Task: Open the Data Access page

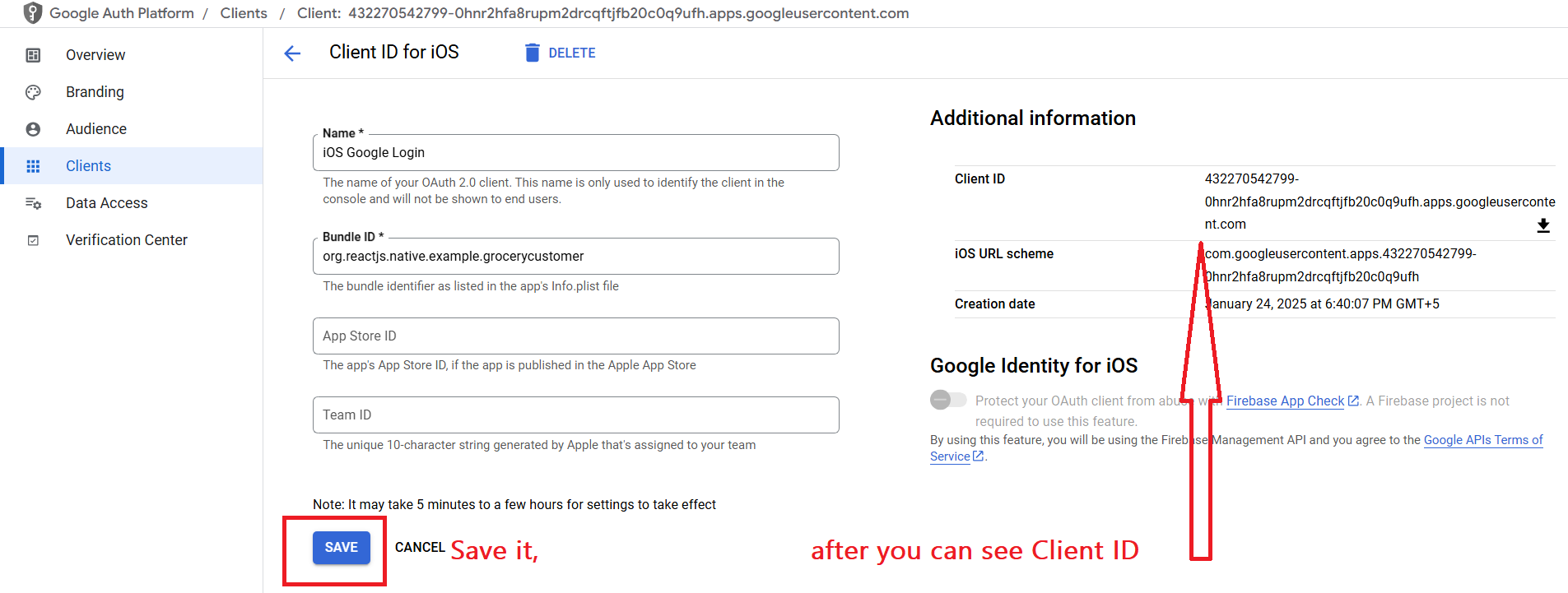Action: [x=107, y=203]
